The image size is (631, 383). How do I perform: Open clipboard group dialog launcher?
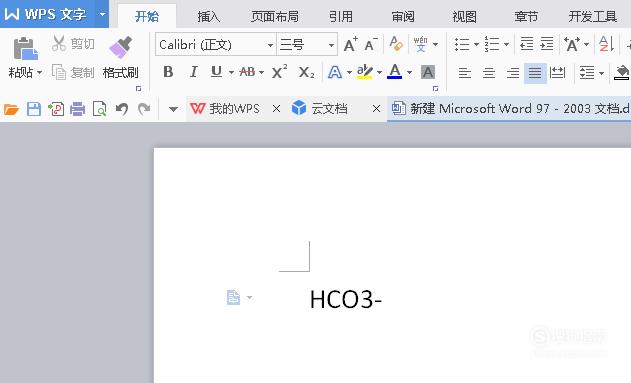(x=138, y=88)
